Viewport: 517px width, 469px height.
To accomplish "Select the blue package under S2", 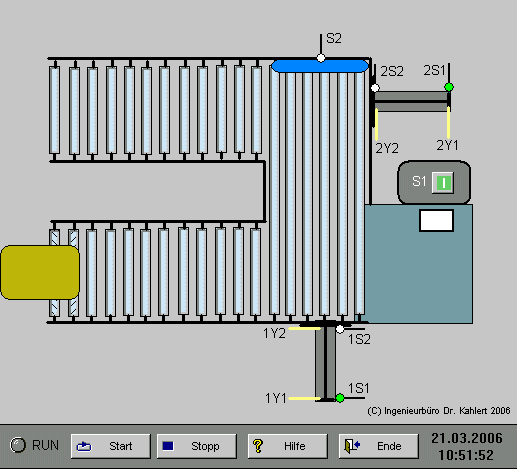I will (x=320, y=66).
